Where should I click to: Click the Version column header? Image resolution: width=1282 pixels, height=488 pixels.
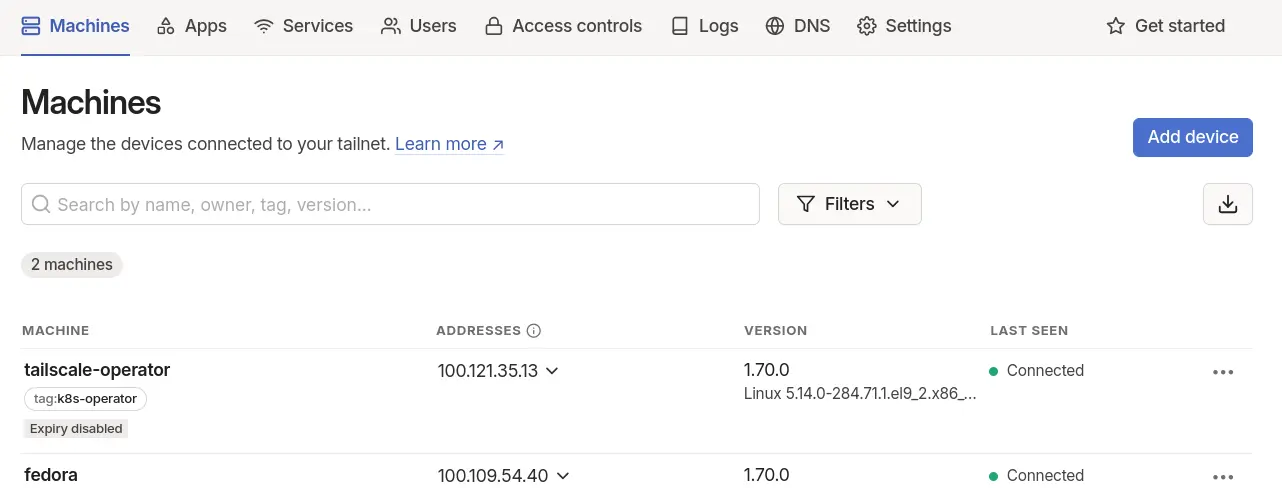(x=776, y=331)
